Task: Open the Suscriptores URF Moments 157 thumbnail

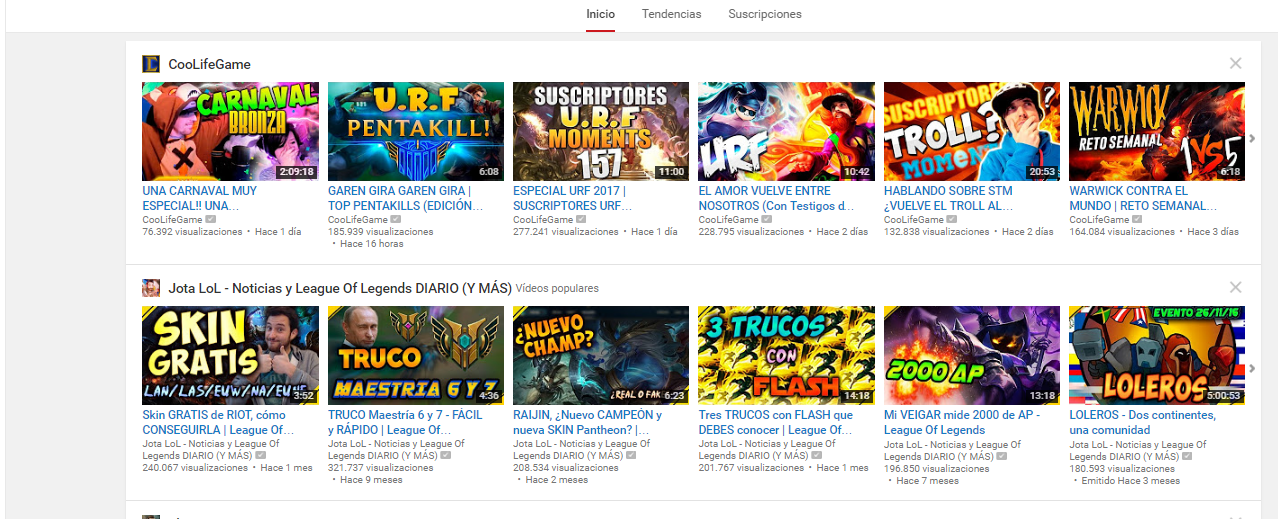Action: pos(600,131)
